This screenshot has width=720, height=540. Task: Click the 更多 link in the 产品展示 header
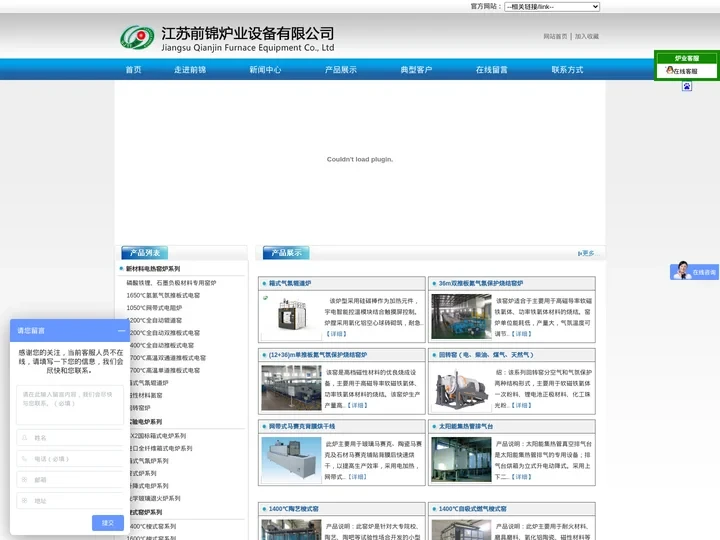(588, 253)
